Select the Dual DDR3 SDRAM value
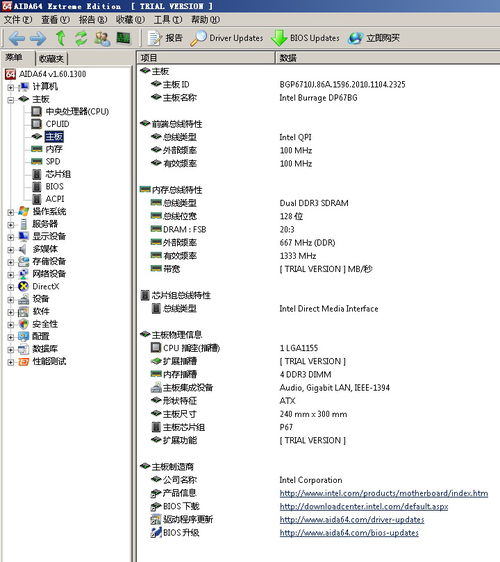The image size is (500, 562). click(314, 203)
